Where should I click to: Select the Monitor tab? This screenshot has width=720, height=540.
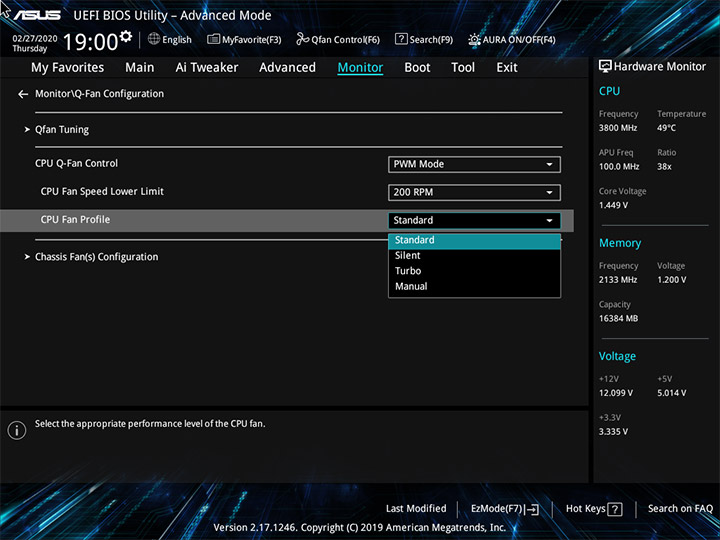[x=360, y=68]
